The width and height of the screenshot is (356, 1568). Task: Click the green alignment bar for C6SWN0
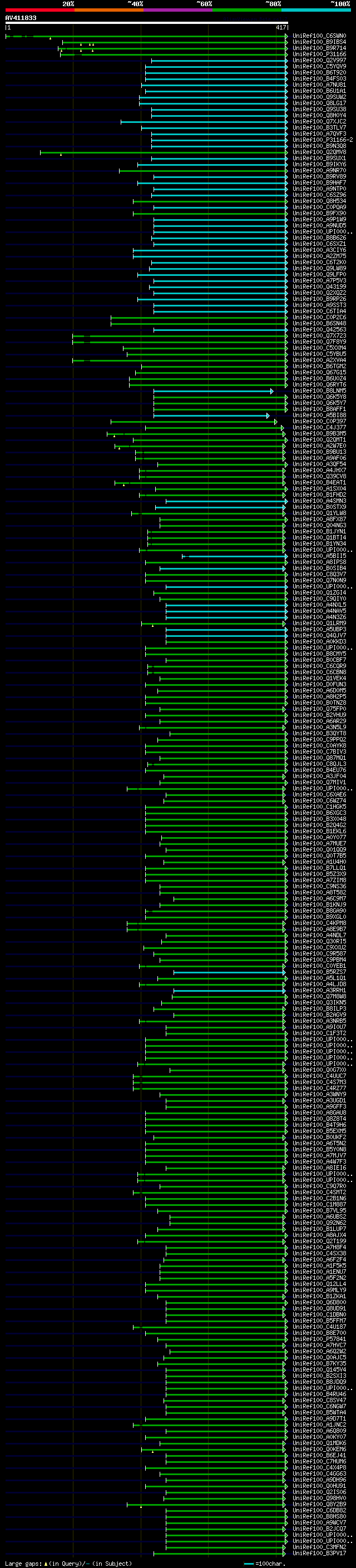(x=147, y=37)
